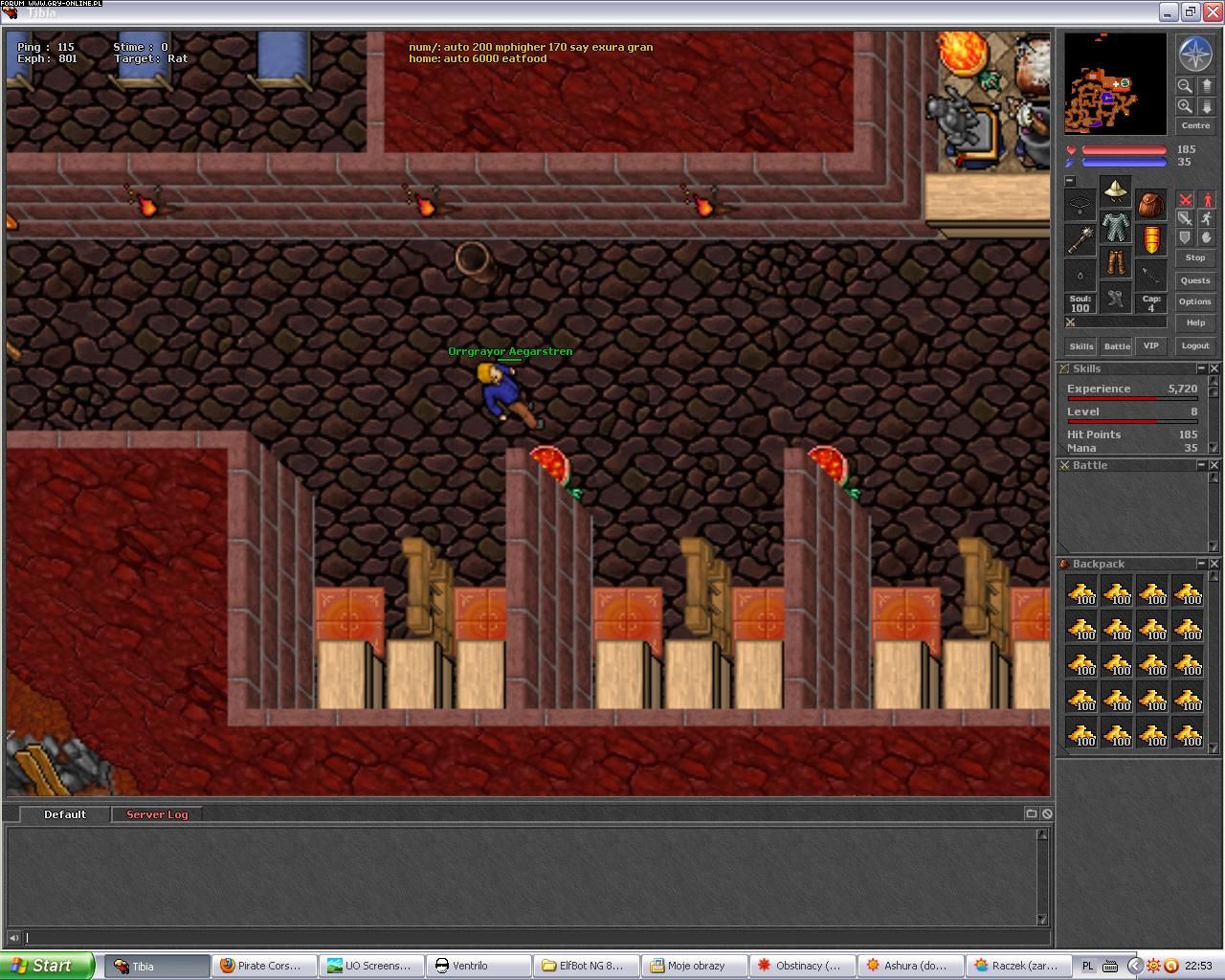Minimize the Backpack panel
Screen dimensions: 1225x980
[x=1201, y=564]
